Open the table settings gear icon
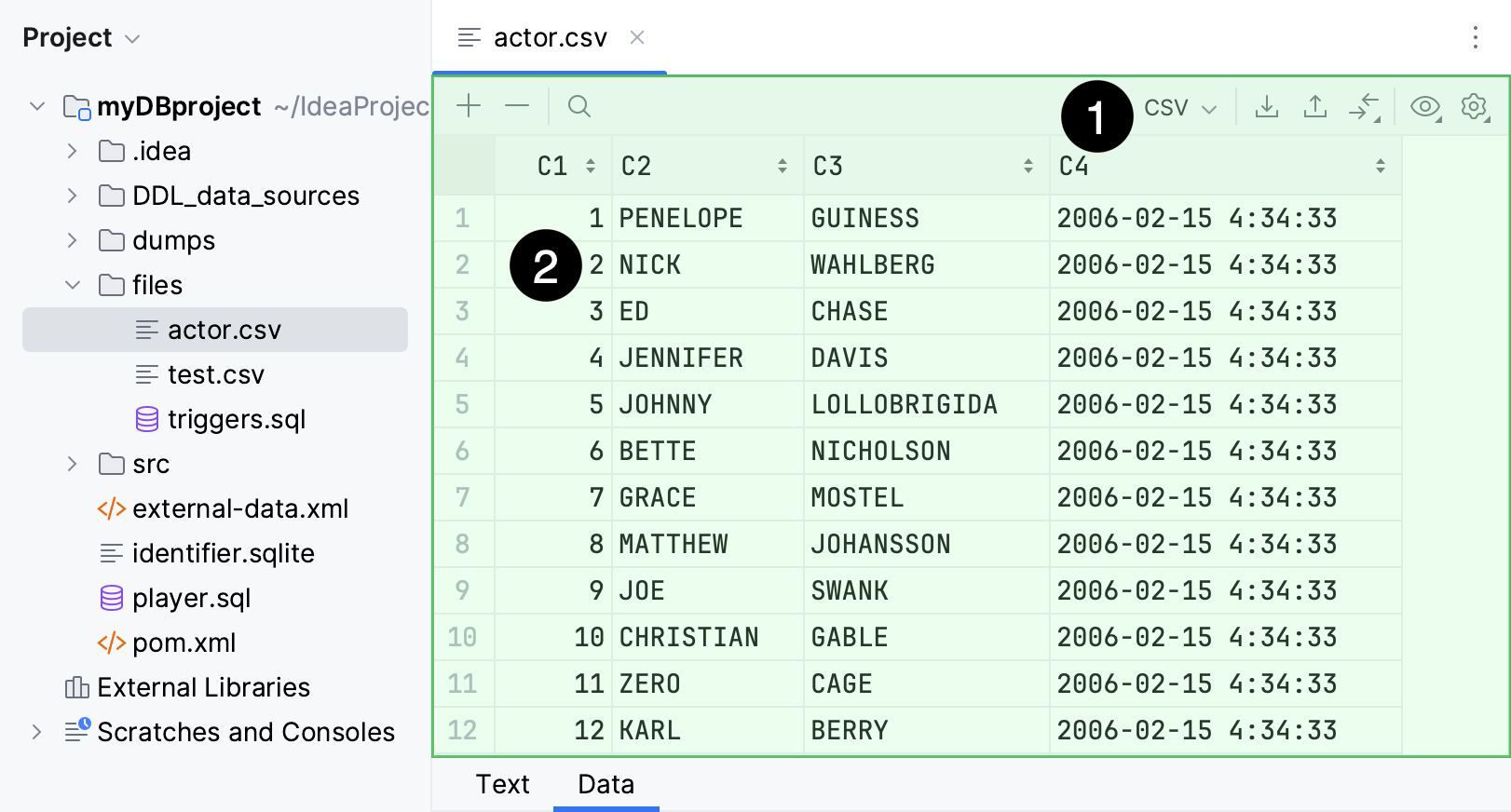 point(1474,107)
